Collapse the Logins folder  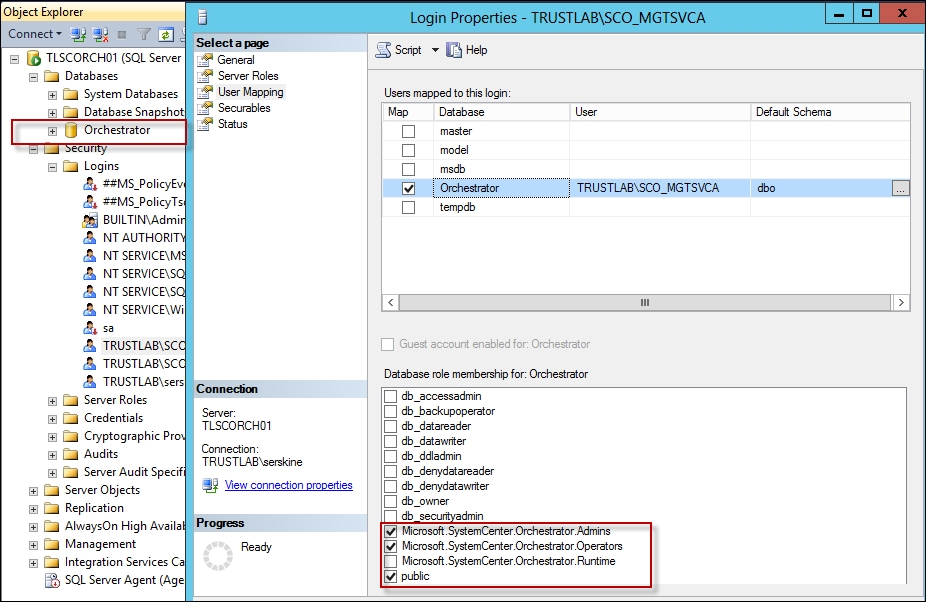(53, 167)
